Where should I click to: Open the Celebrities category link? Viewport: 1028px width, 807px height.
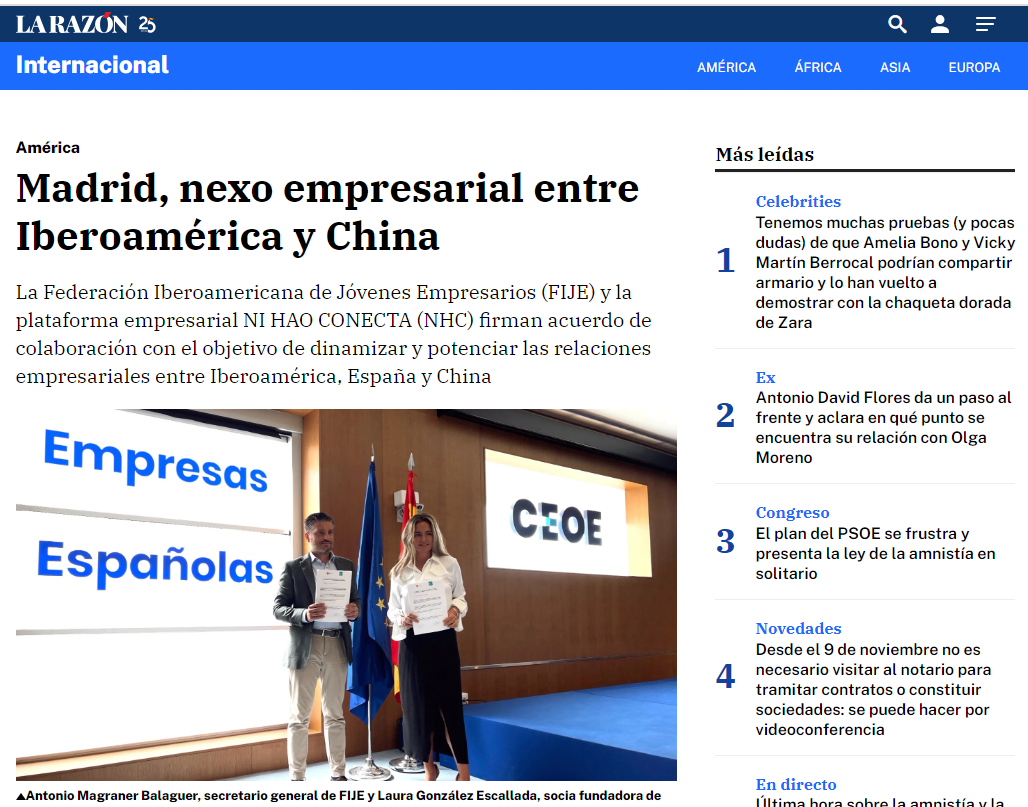pos(798,201)
